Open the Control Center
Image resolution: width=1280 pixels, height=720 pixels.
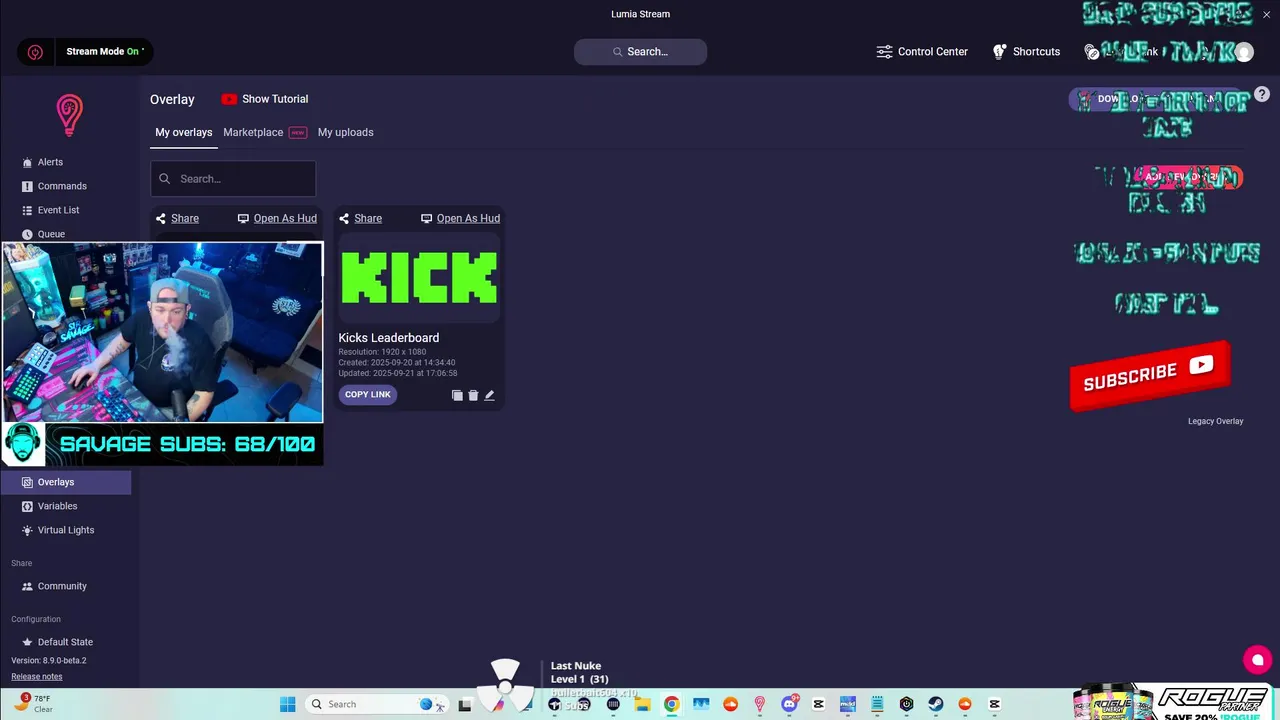click(x=922, y=52)
